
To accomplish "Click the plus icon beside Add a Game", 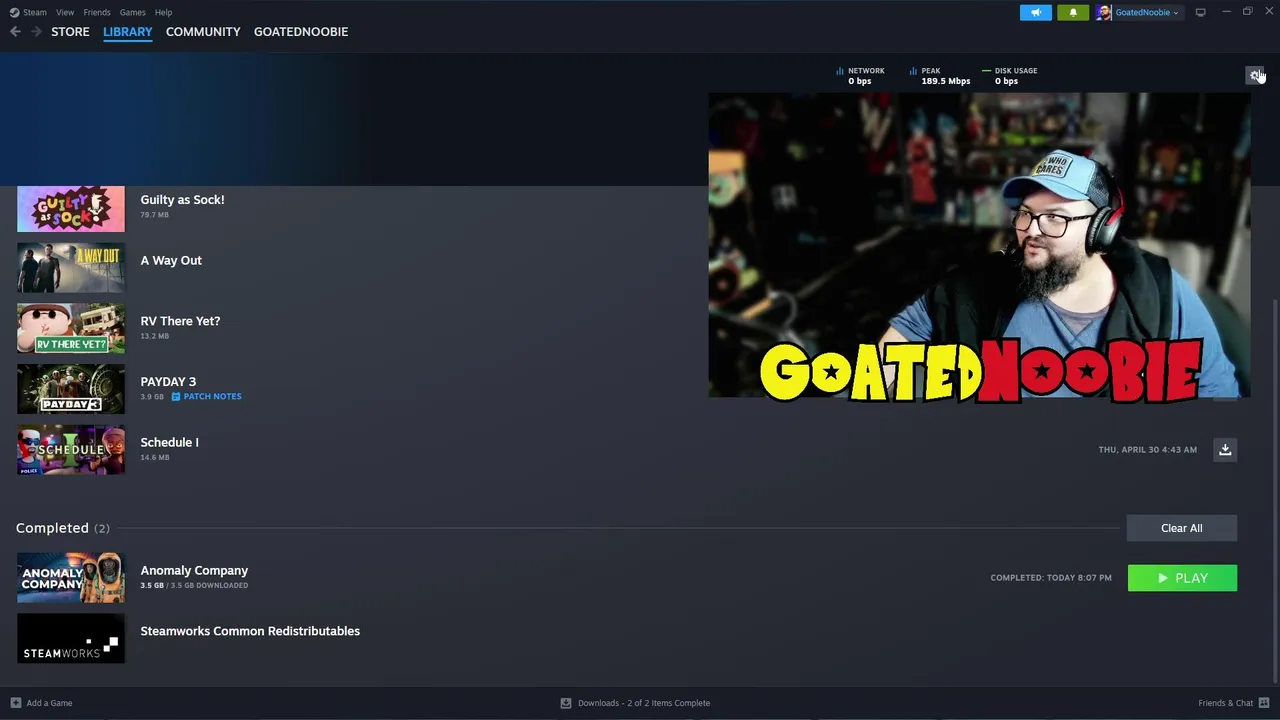I will click(x=15, y=703).
